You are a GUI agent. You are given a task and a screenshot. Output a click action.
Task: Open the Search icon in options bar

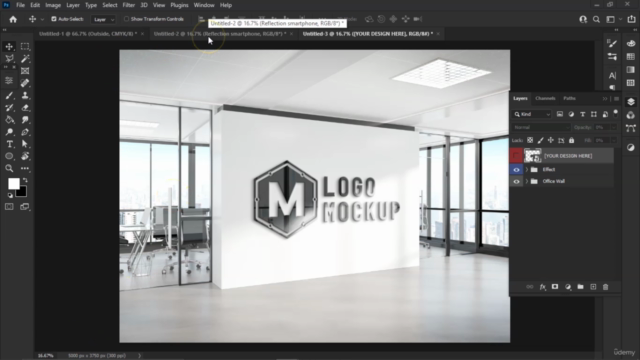pos(596,19)
